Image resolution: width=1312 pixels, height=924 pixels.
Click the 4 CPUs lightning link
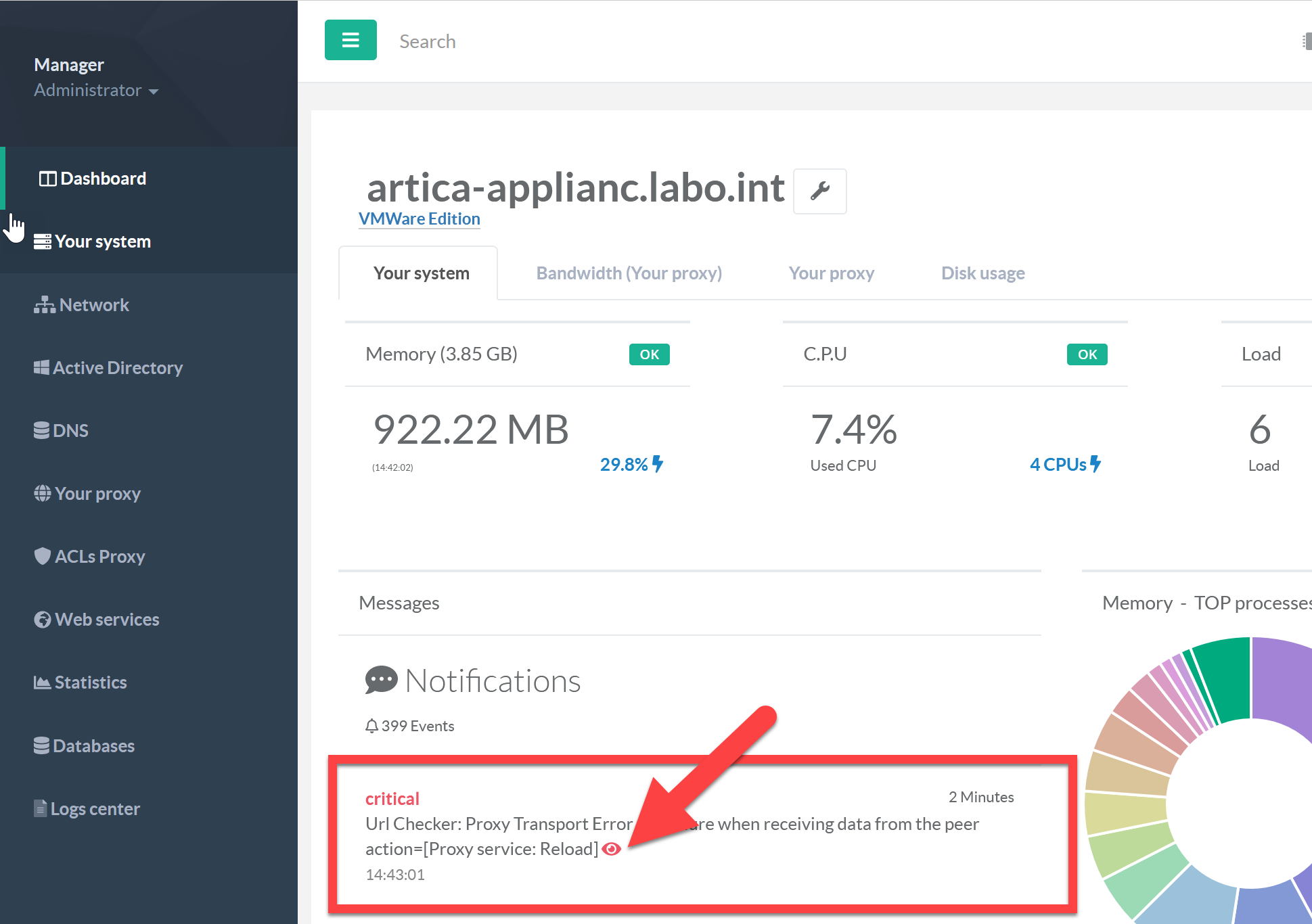point(1065,465)
